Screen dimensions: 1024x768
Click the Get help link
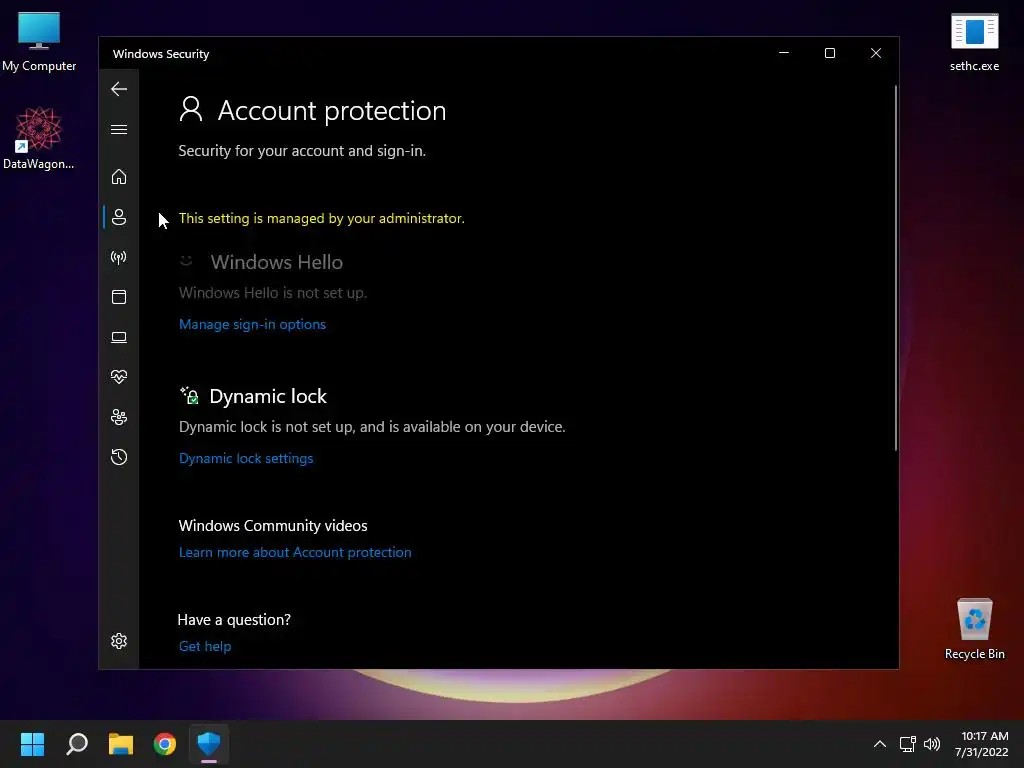[205, 646]
